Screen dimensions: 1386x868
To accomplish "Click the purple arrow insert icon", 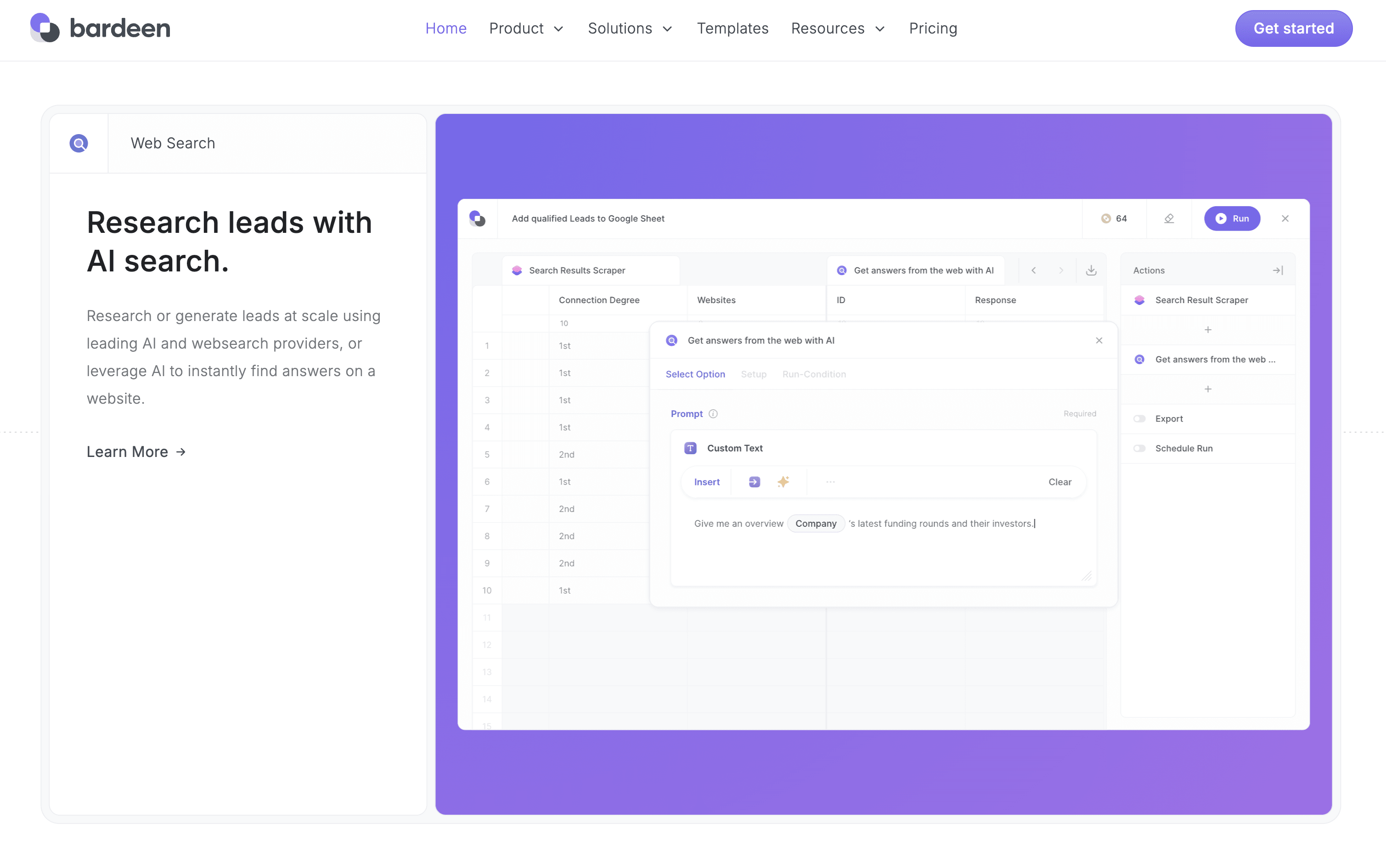I will [x=755, y=482].
